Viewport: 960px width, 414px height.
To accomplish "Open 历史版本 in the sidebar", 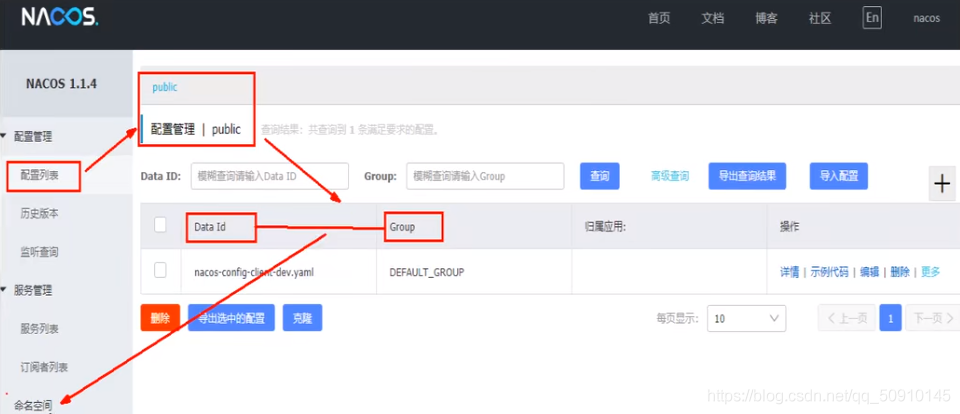I will click(40, 214).
